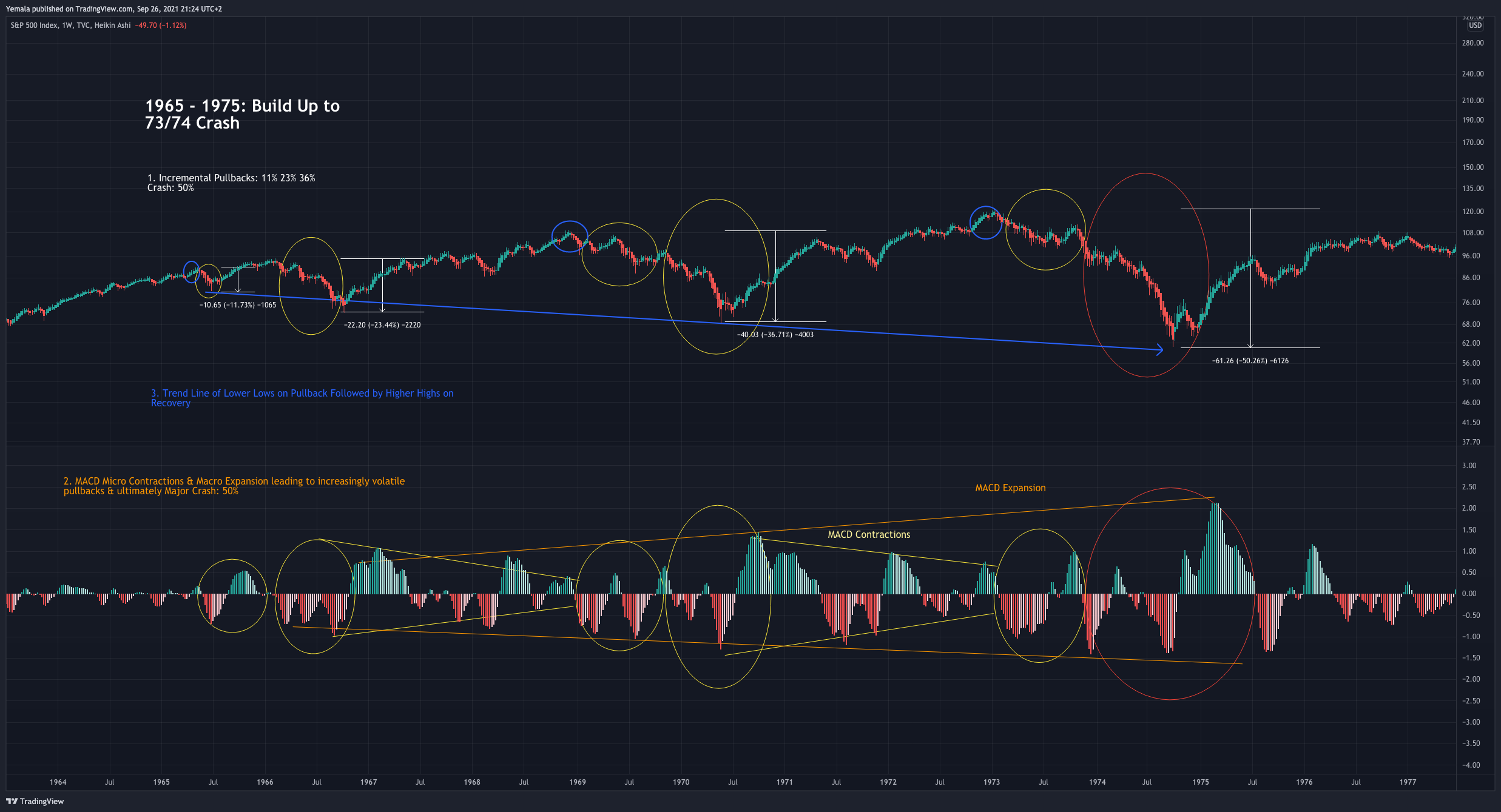The image size is (1501, 812).
Task: Click the 240.00 price axis value
Action: tap(1472, 74)
